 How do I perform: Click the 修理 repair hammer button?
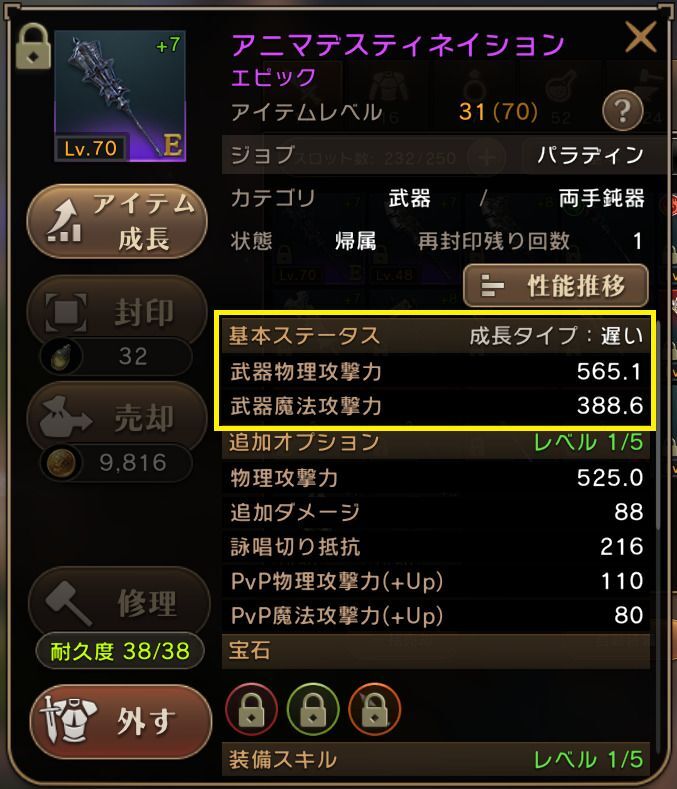[x=119, y=602]
